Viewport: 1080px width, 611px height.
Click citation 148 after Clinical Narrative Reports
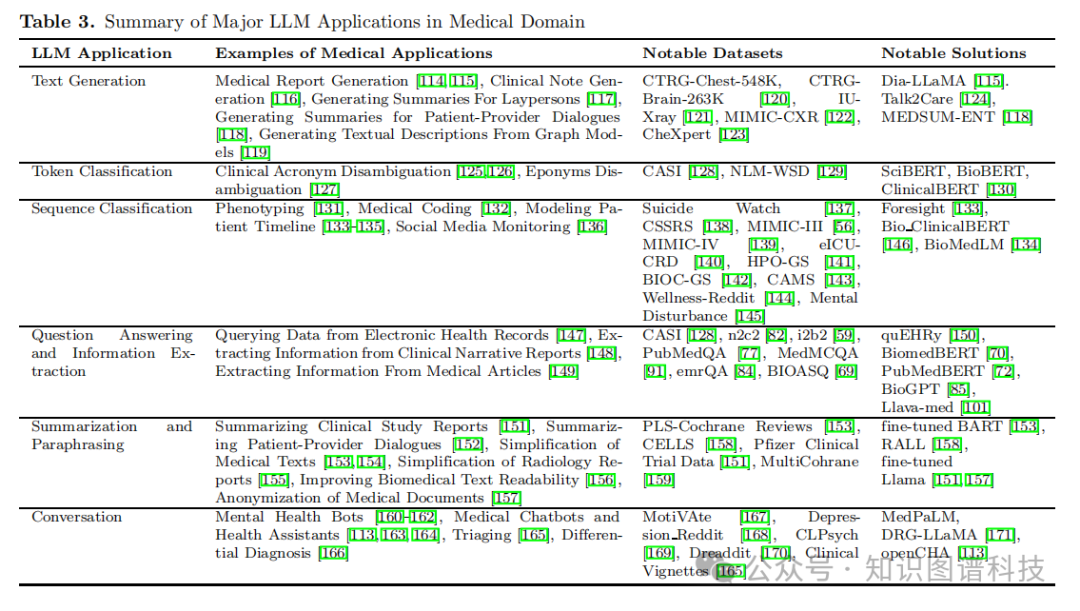pyautogui.click(x=603, y=353)
